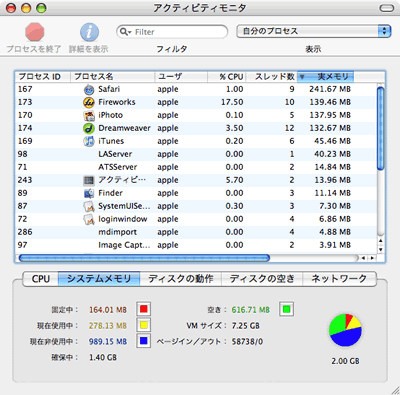The image size is (400, 395).
Task: Open the ディスクの動作 tab
Action: click(x=181, y=279)
